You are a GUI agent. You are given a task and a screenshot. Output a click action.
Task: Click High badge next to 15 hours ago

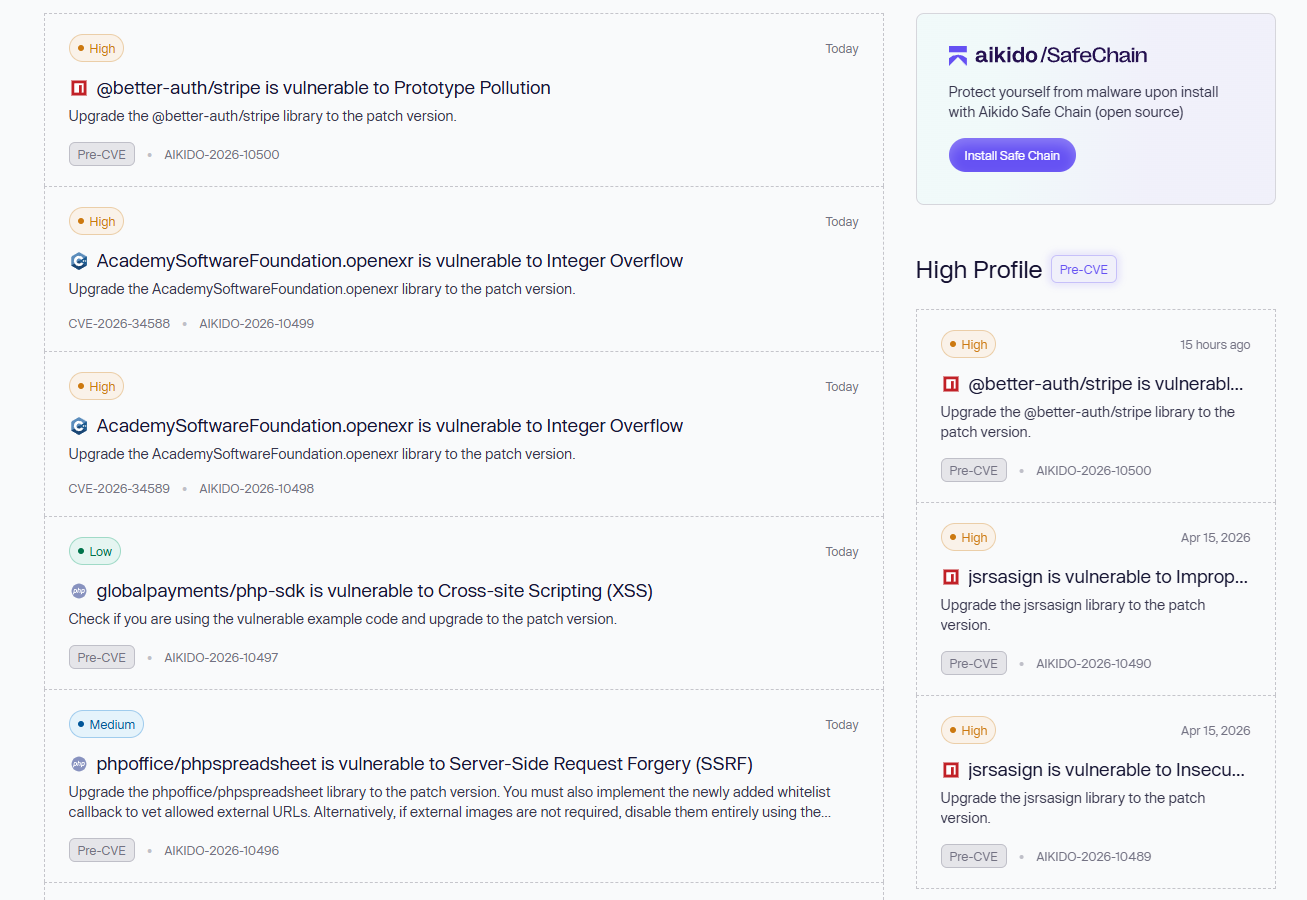pyautogui.click(x=968, y=344)
